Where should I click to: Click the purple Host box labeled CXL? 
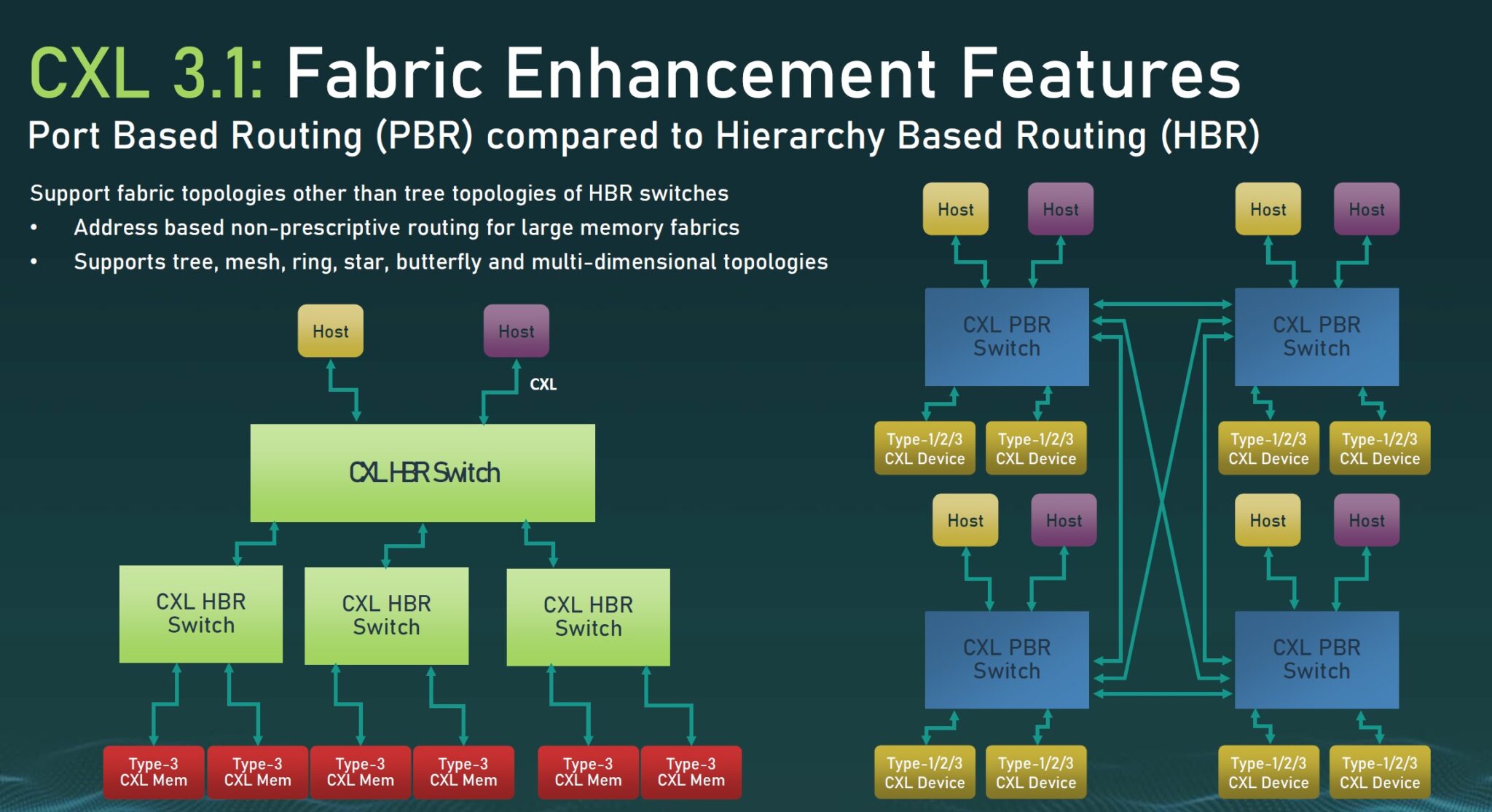(x=517, y=331)
